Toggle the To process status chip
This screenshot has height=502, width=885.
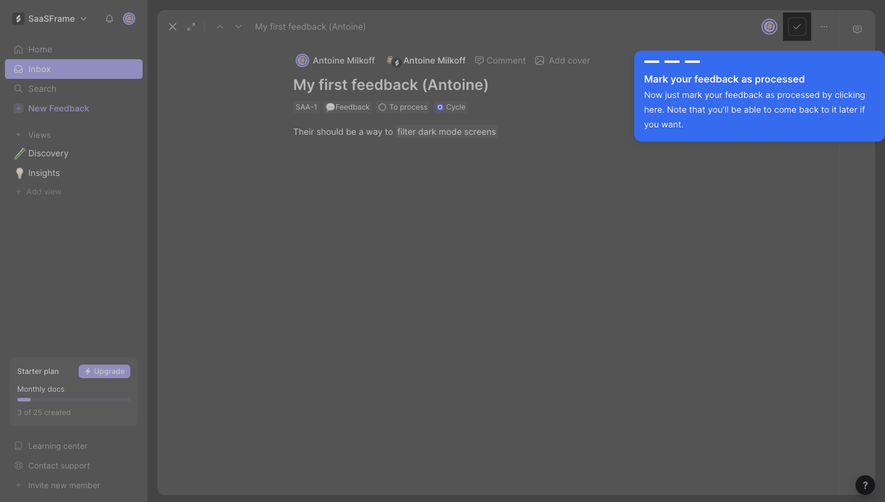pos(403,107)
